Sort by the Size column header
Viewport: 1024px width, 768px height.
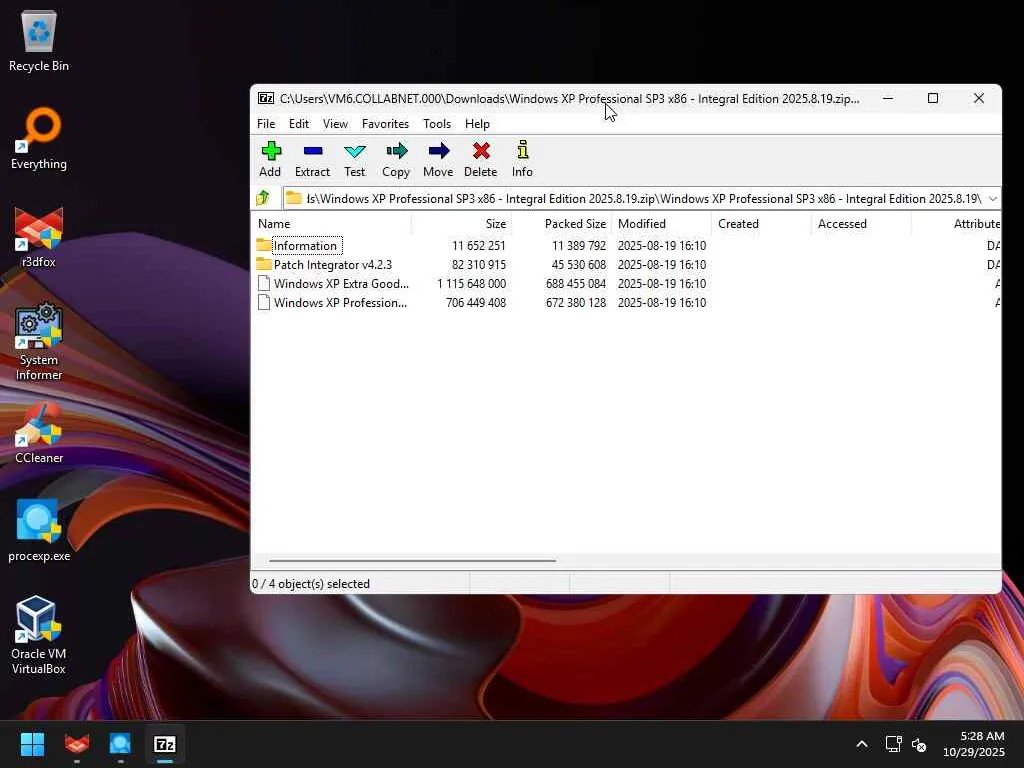[x=495, y=224]
